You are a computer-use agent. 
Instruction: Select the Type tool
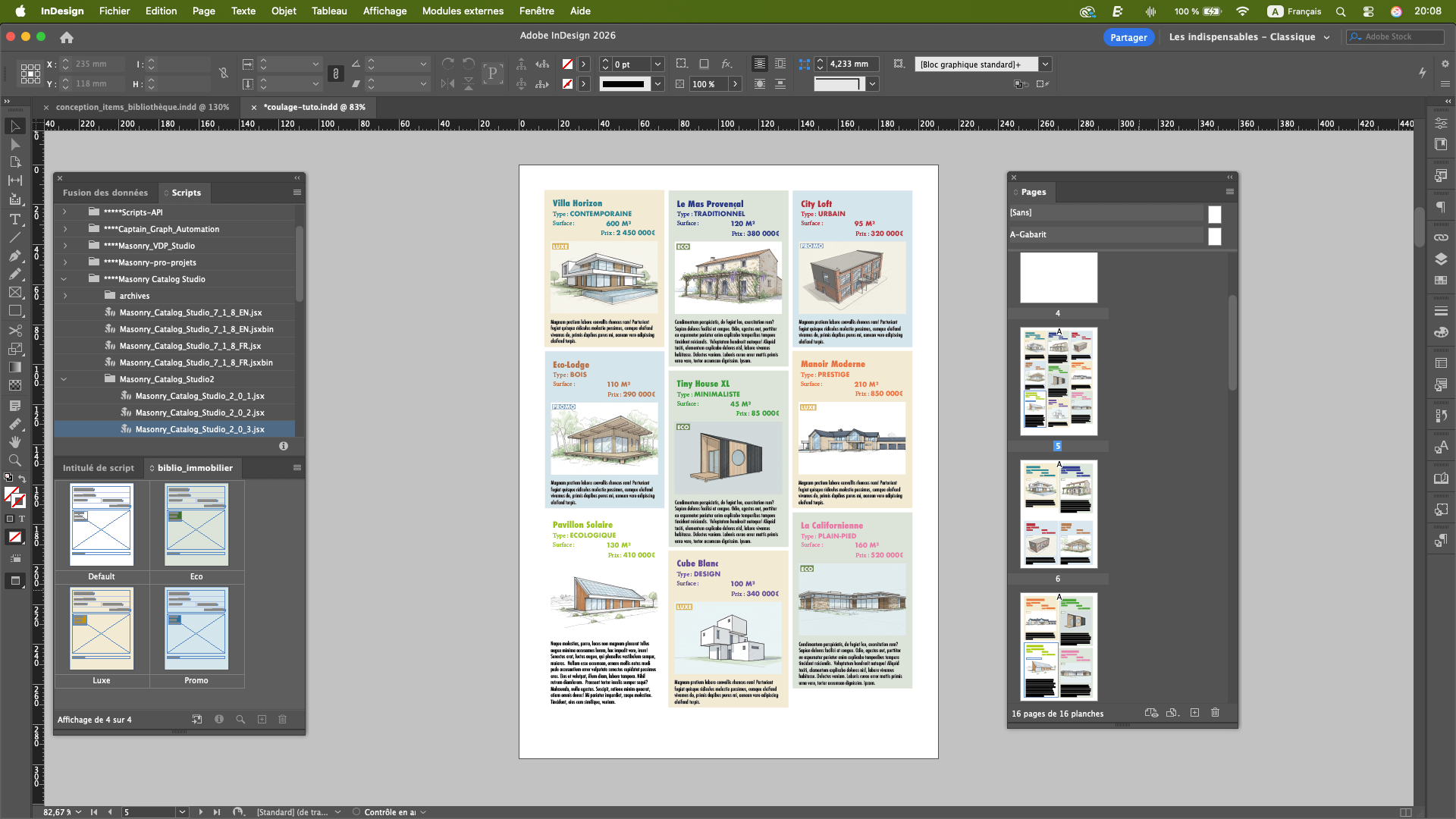[x=14, y=218]
